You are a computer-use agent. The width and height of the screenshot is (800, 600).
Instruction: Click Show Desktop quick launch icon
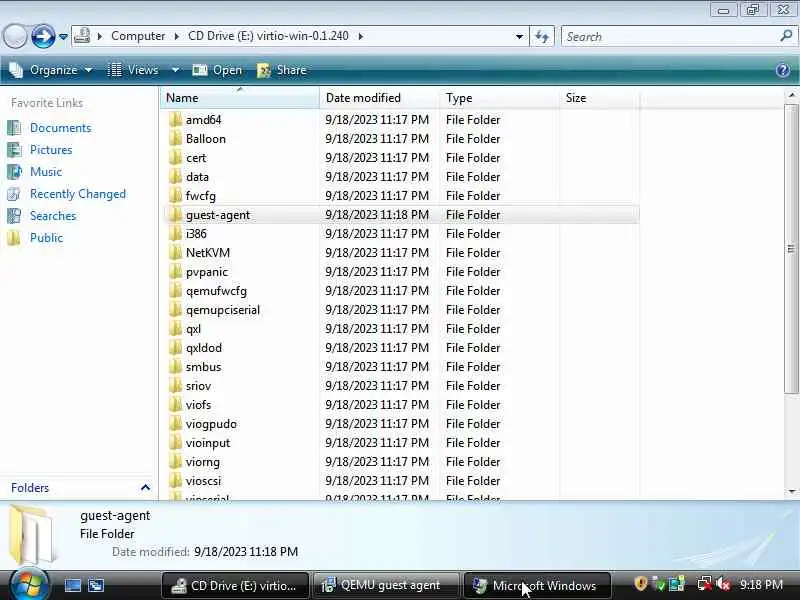point(72,585)
